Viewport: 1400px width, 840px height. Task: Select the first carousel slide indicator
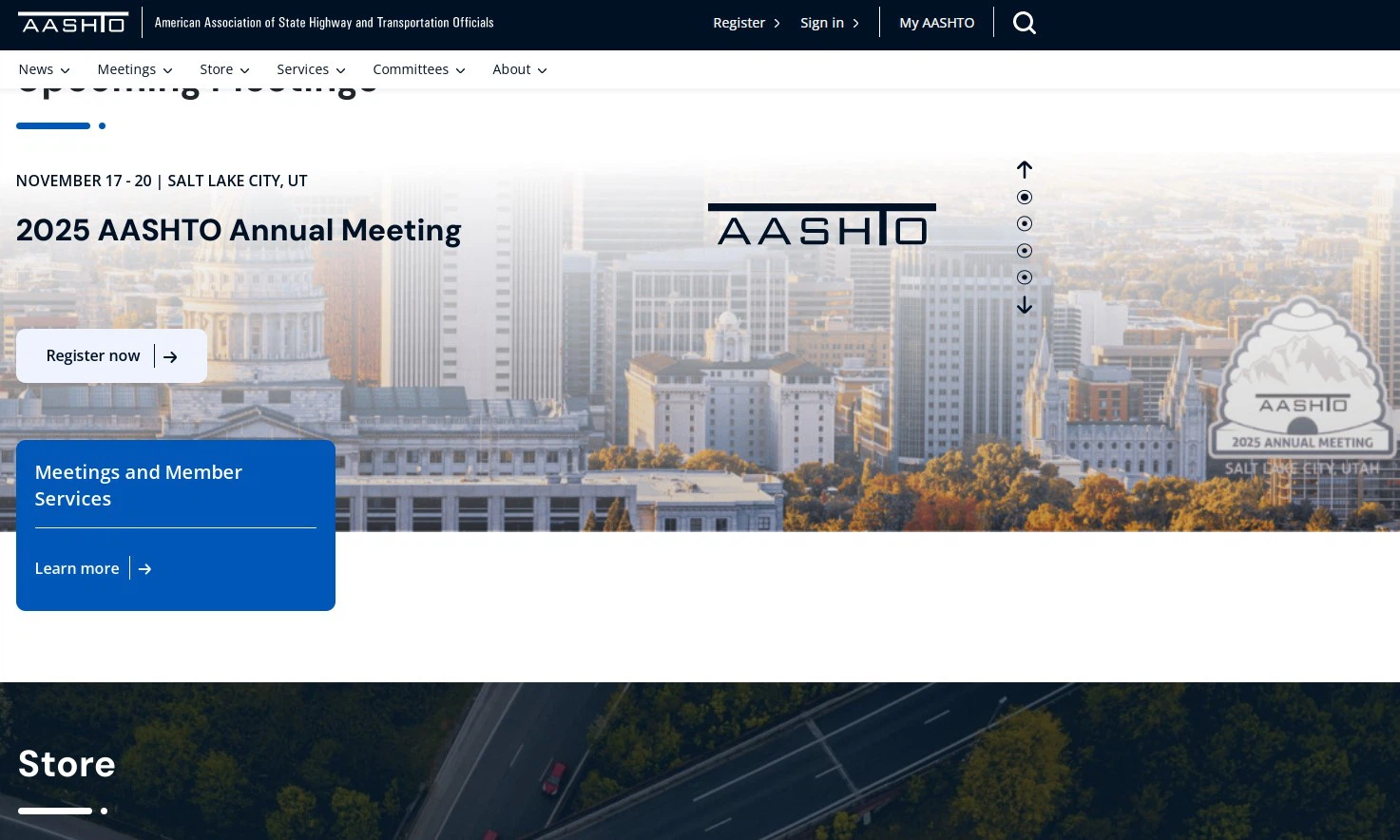(x=1024, y=198)
